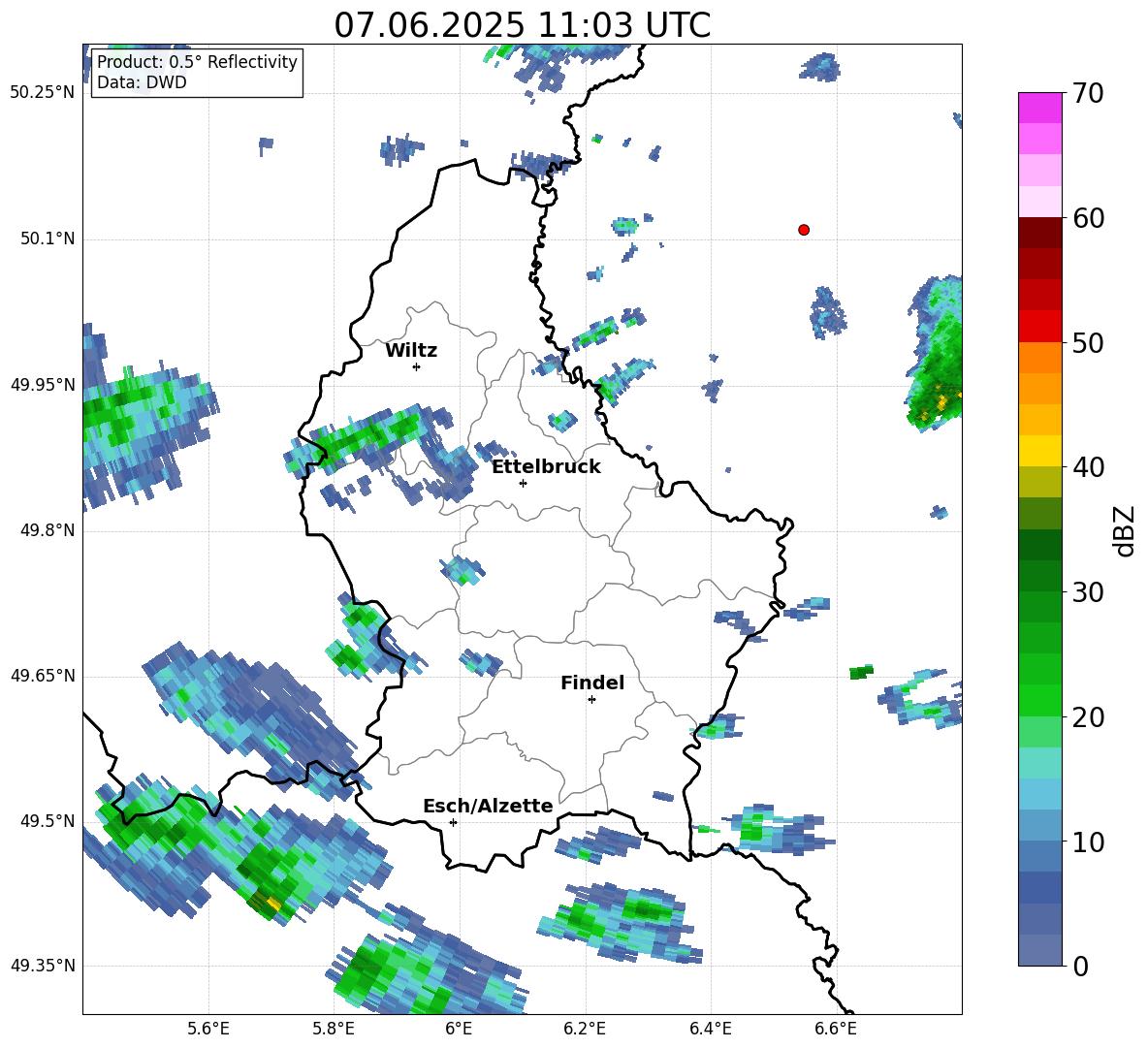Click the 50.25°N latitude label
The height and width of the screenshot is (1048, 1148).
pyautogui.click(x=43, y=93)
